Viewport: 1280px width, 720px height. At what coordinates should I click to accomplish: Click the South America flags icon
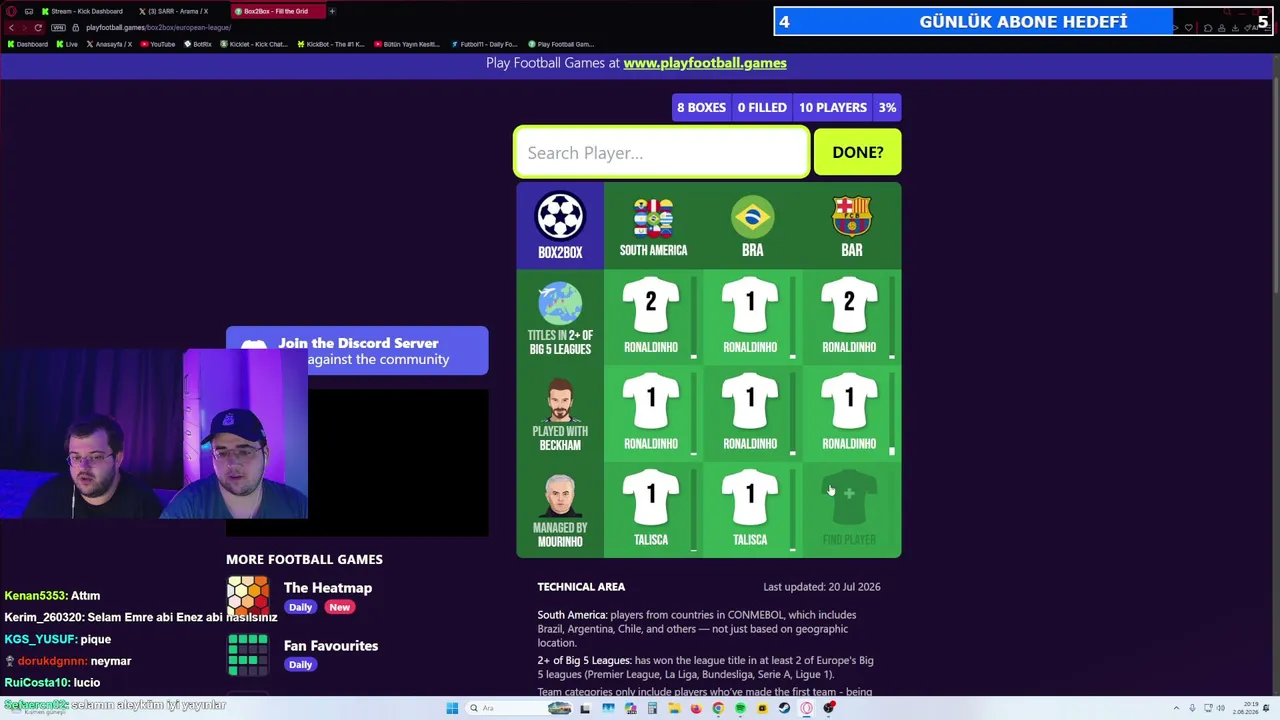pyautogui.click(x=653, y=218)
